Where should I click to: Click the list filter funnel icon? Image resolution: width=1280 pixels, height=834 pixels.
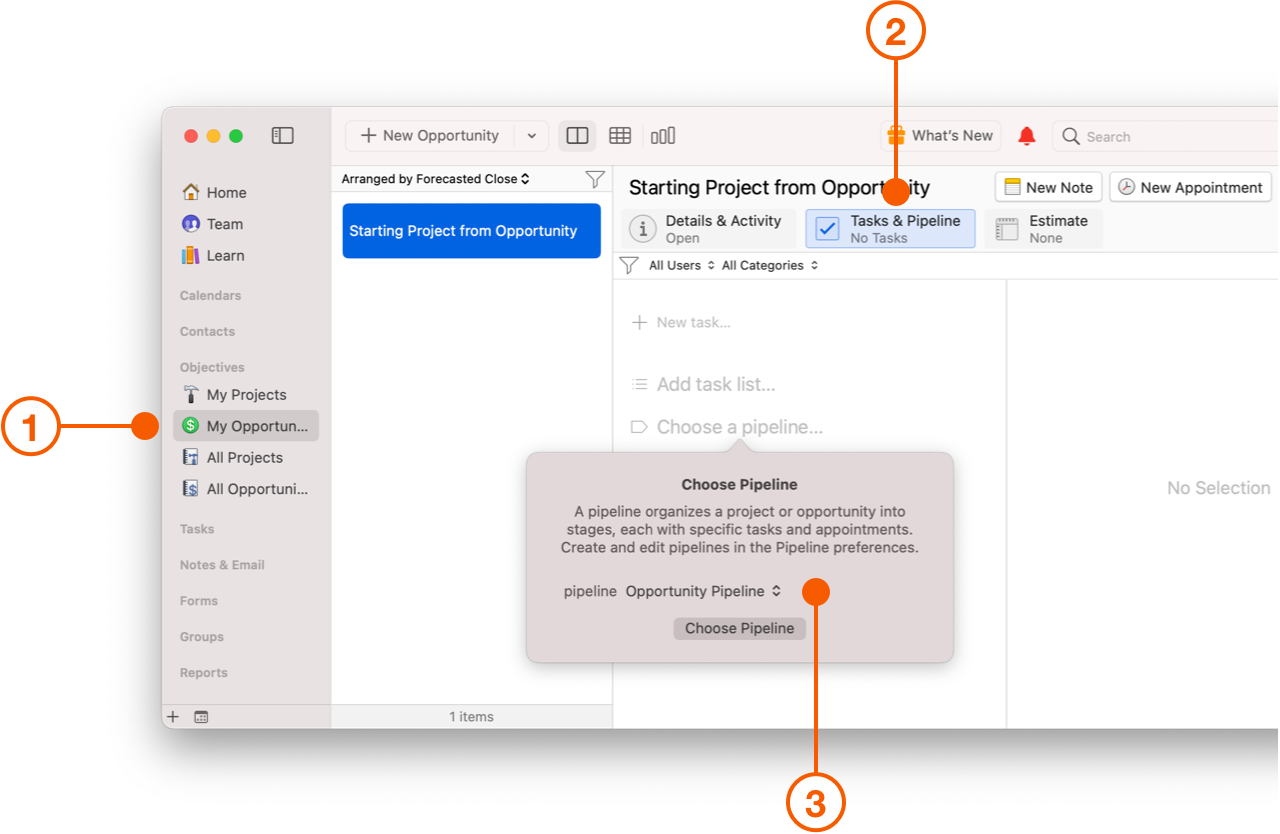click(595, 179)
